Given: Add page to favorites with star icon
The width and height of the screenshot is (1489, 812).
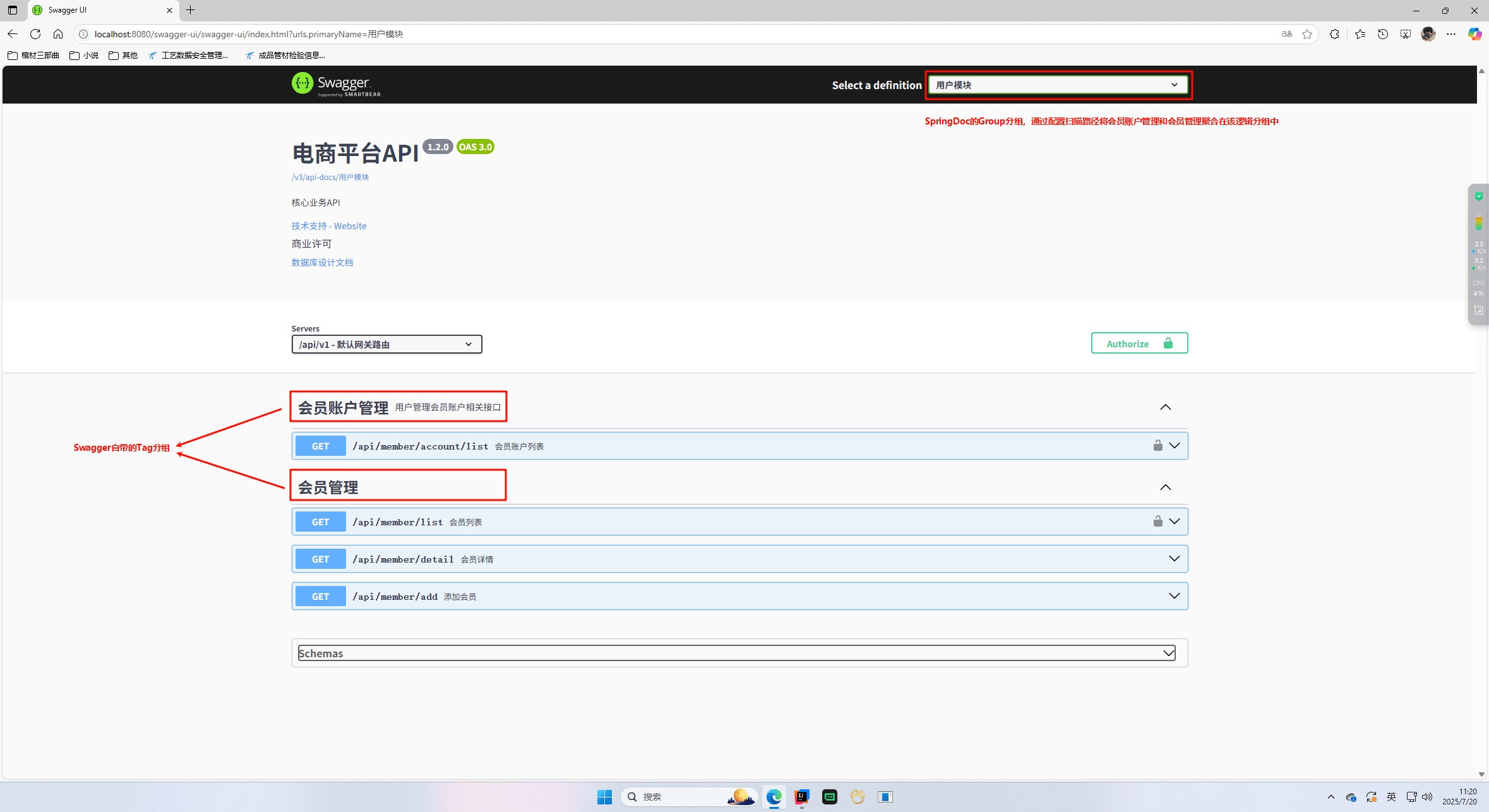Looking at the screenshot, I should point(1307,34).
